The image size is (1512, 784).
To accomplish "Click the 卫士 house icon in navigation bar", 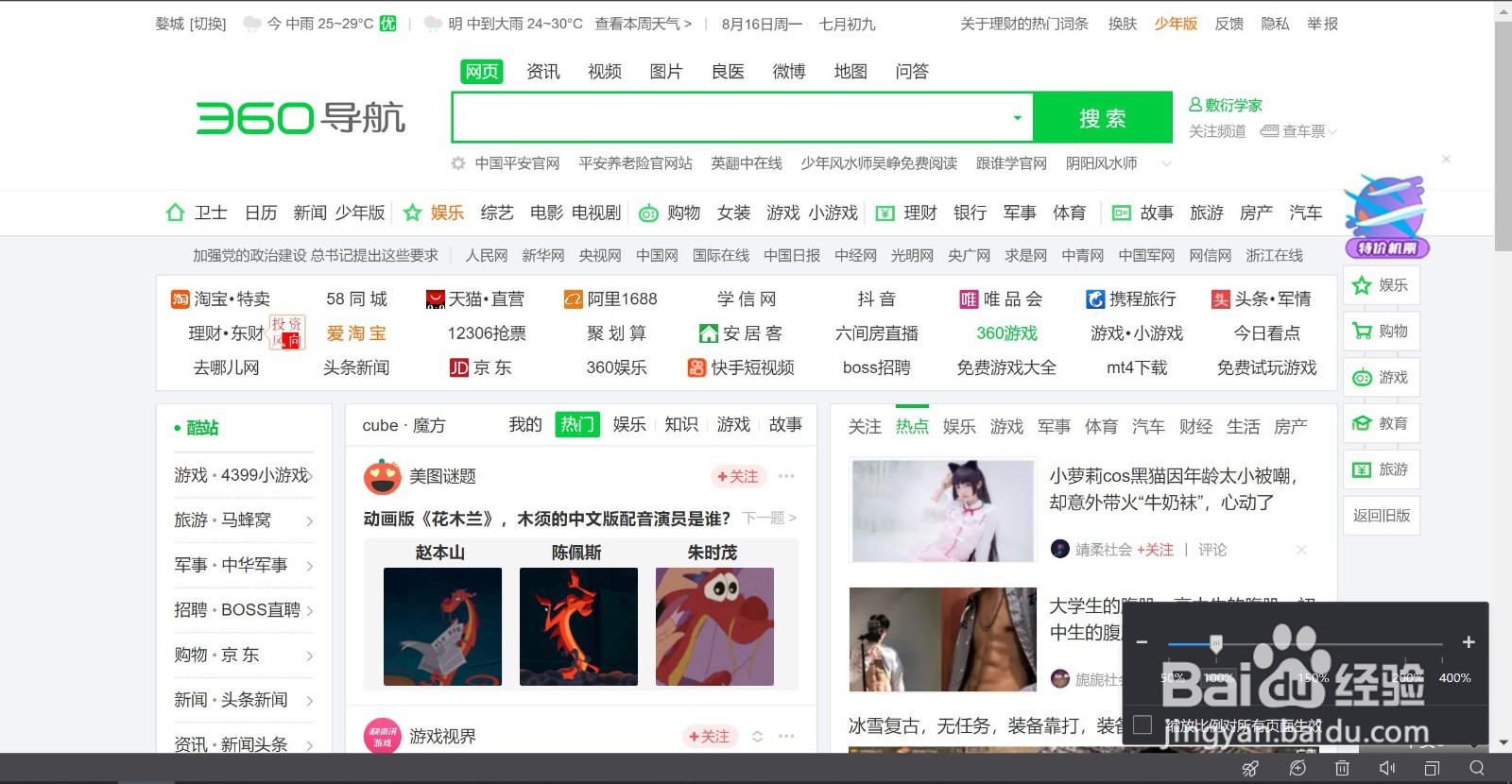I will coord(175,213).
